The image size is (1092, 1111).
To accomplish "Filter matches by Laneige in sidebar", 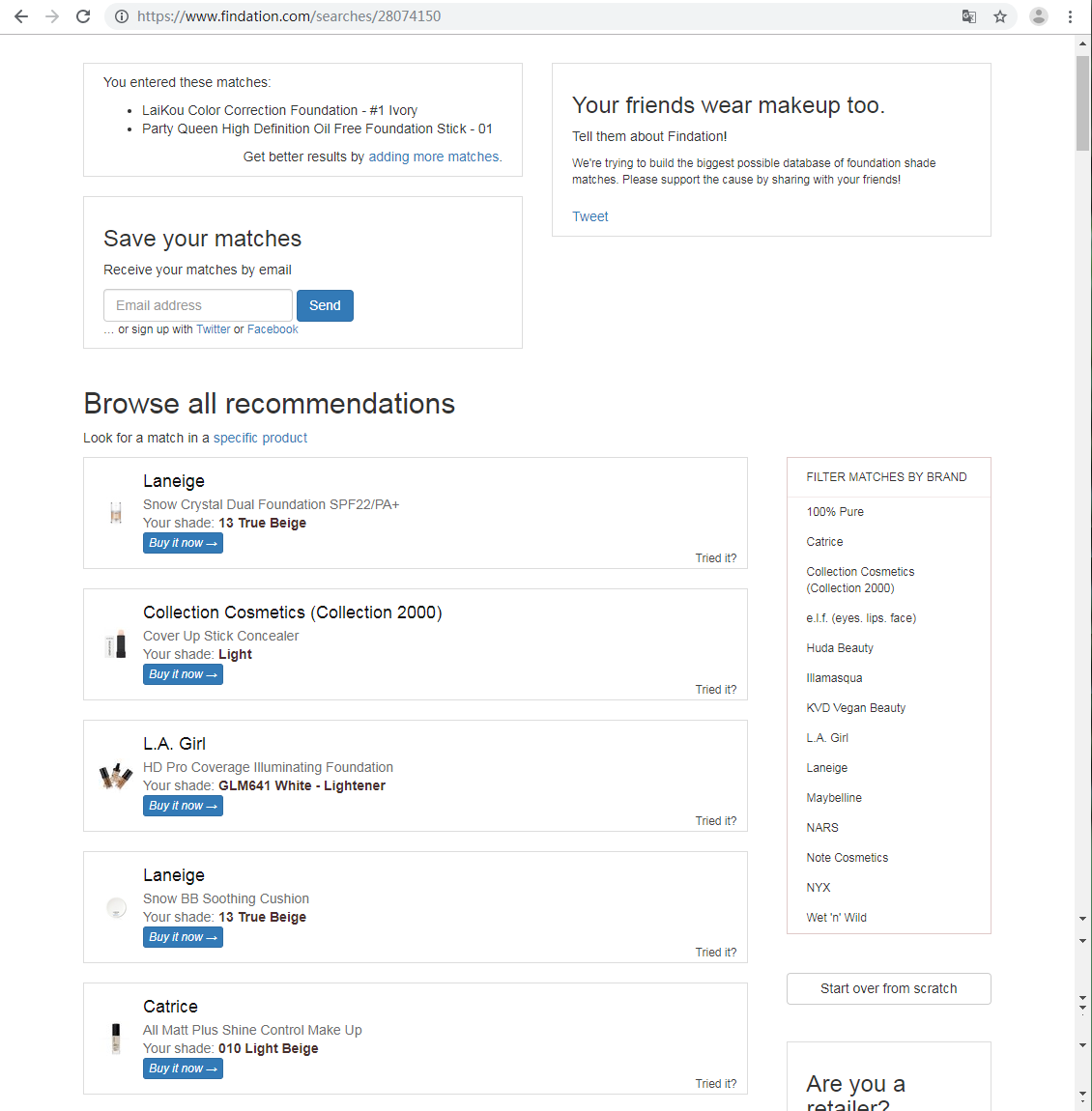I will click(x=826, y=767).
